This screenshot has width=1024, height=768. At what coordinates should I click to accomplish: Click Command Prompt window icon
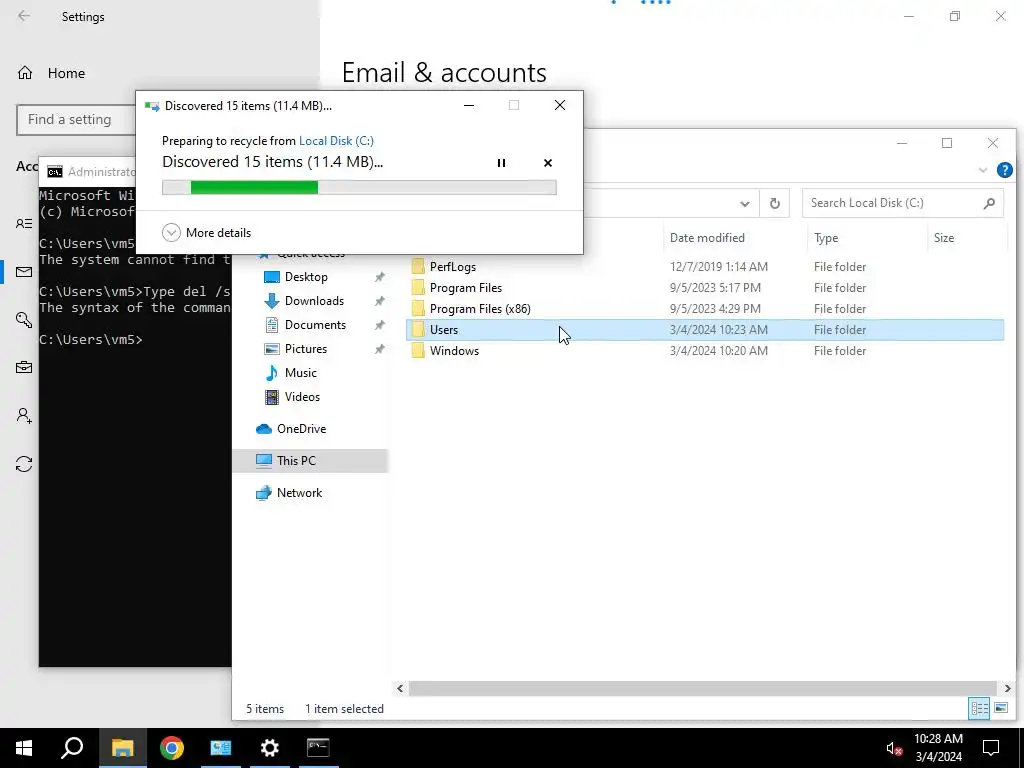pyautogui.click(x=55, y=172)
